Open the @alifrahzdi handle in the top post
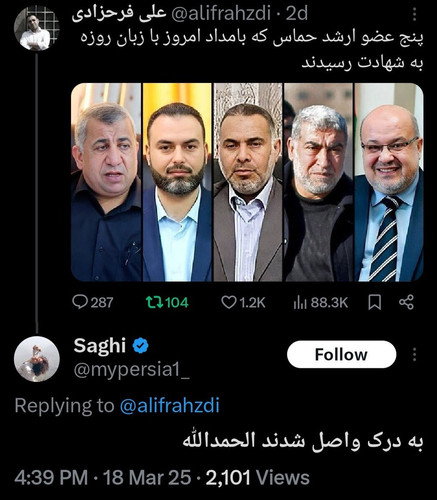 tap(220, 14)
